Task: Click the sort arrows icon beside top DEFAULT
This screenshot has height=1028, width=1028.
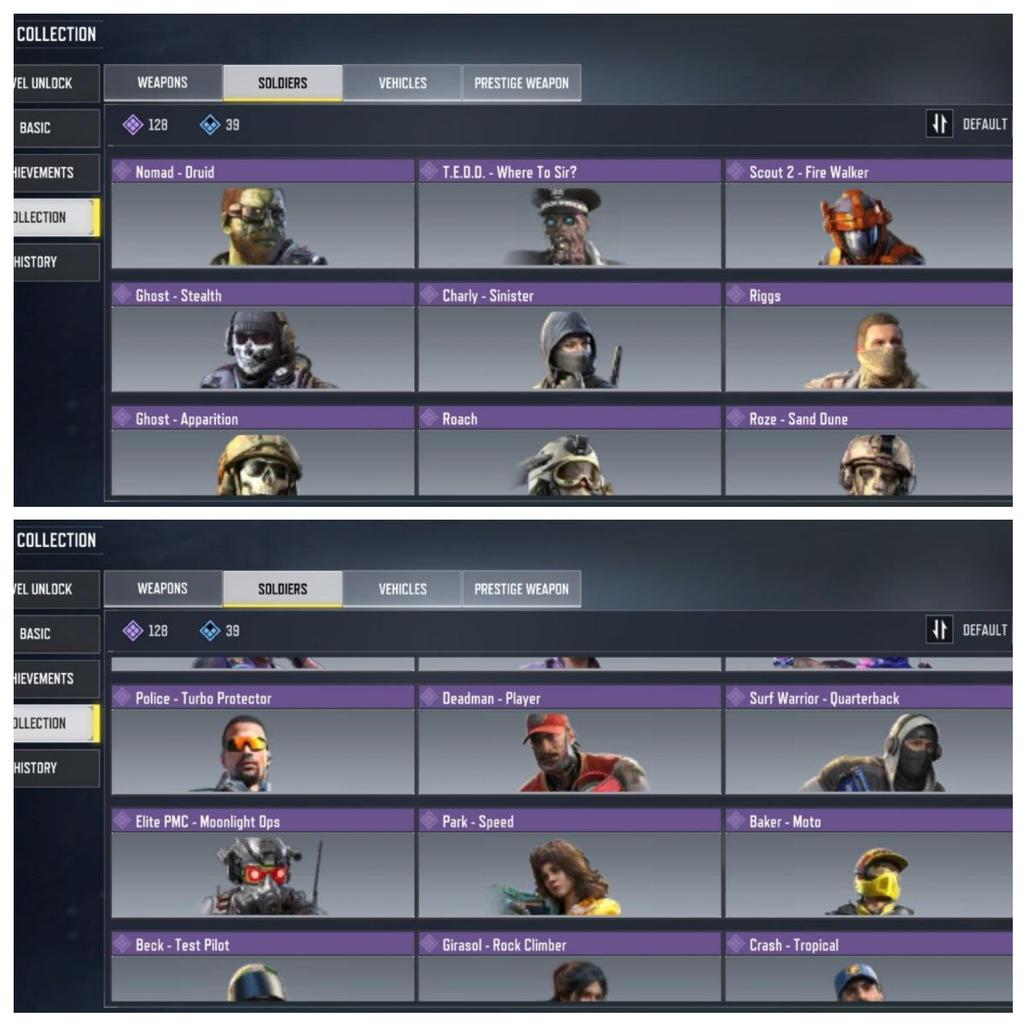Action: (938, 123)
